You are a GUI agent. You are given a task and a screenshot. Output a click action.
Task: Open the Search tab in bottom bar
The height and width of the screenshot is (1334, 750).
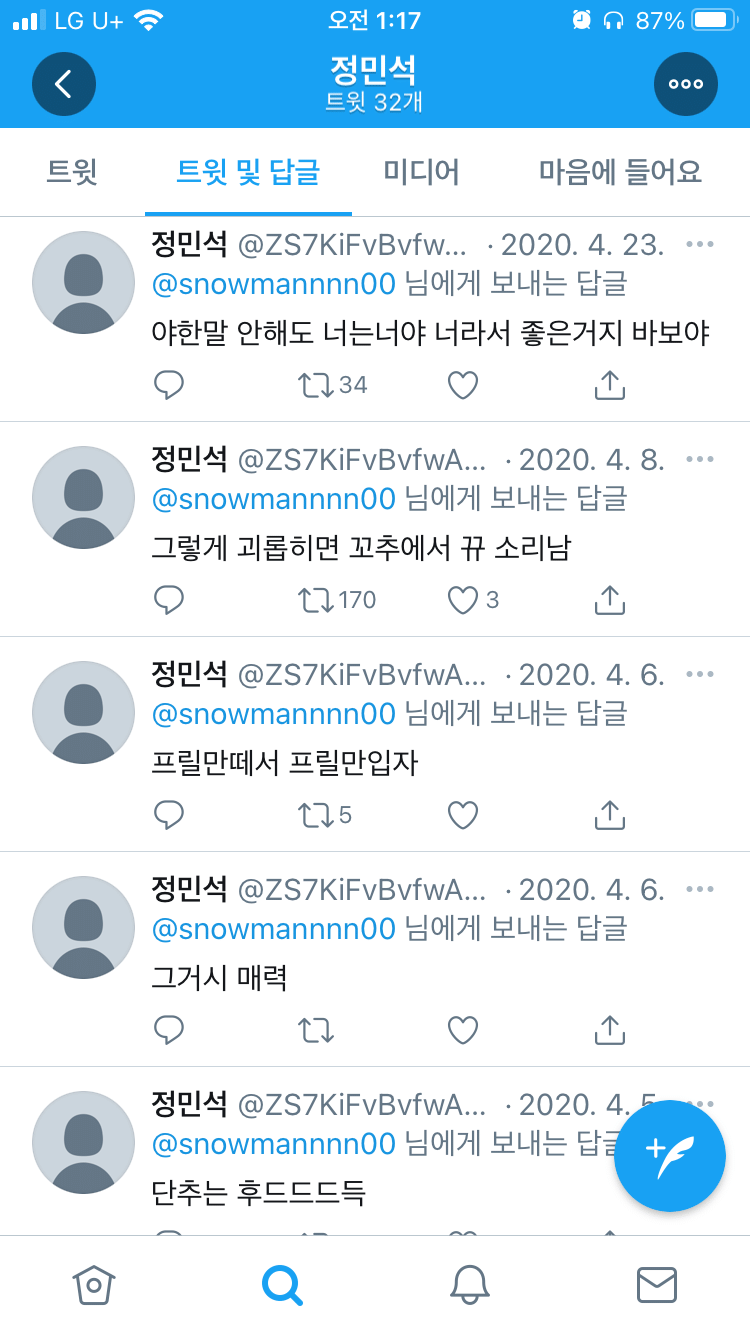coord(282,1285)
